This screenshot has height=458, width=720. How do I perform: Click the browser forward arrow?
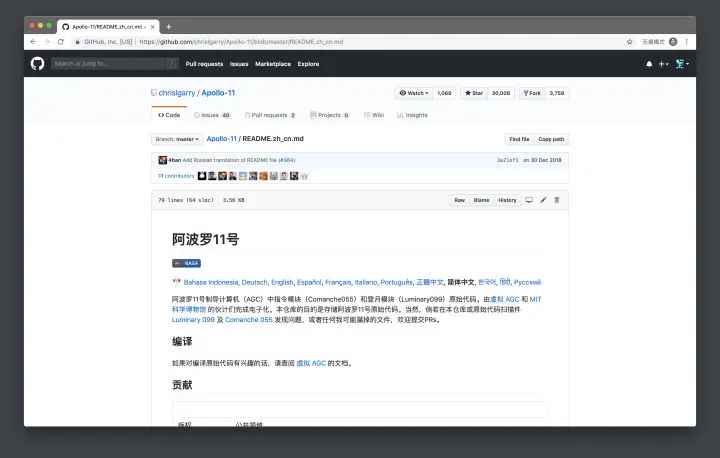47,42
